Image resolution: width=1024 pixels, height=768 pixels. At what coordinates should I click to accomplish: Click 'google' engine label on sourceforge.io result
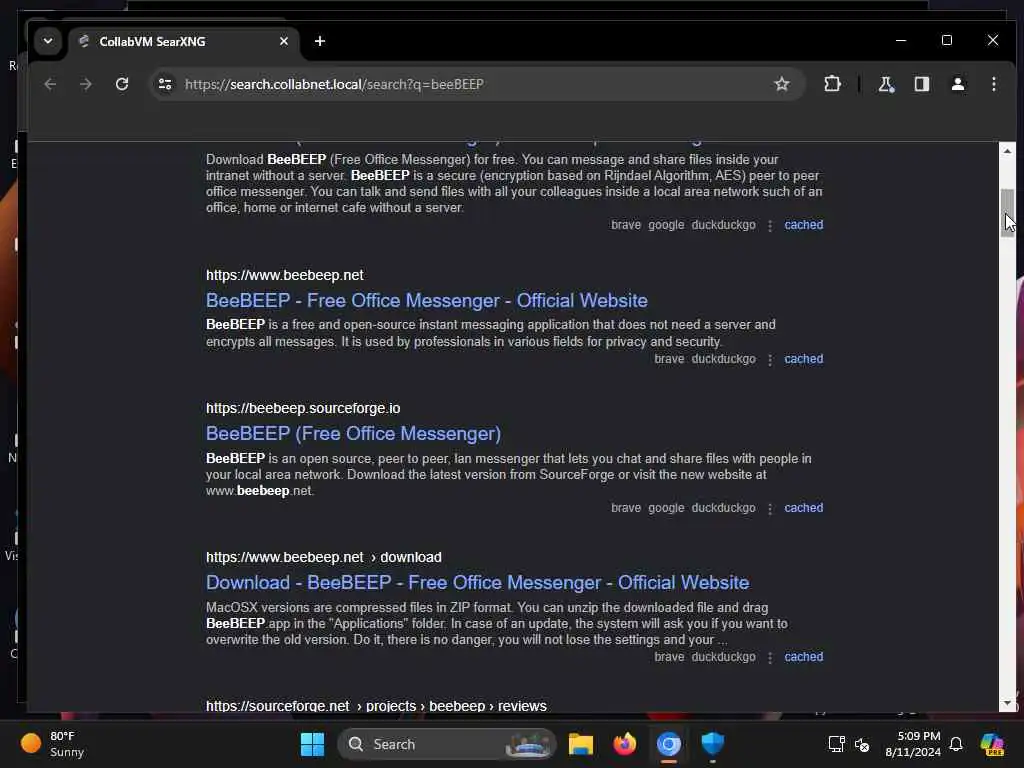pos(666,508)
